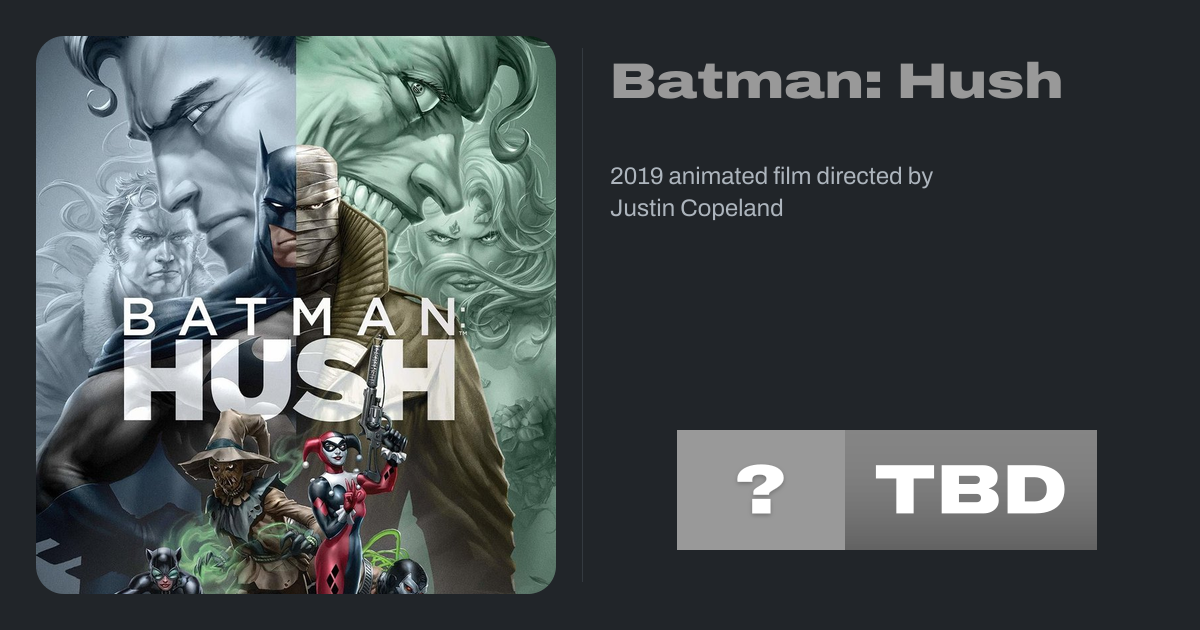
Task: Click the TBD rating badge
Action: point(970,490)
